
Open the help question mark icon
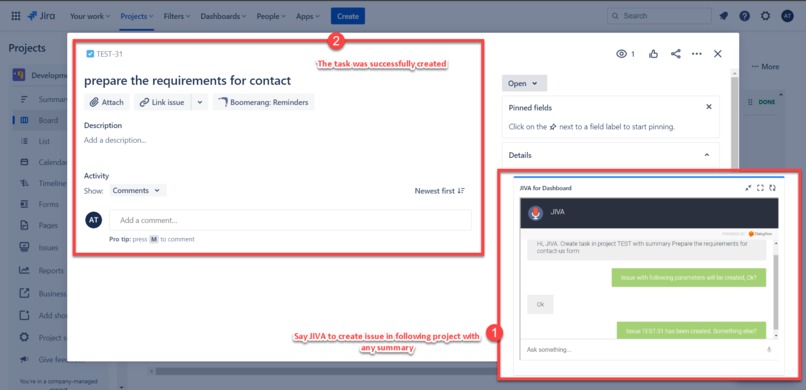[x=745, y=16]
